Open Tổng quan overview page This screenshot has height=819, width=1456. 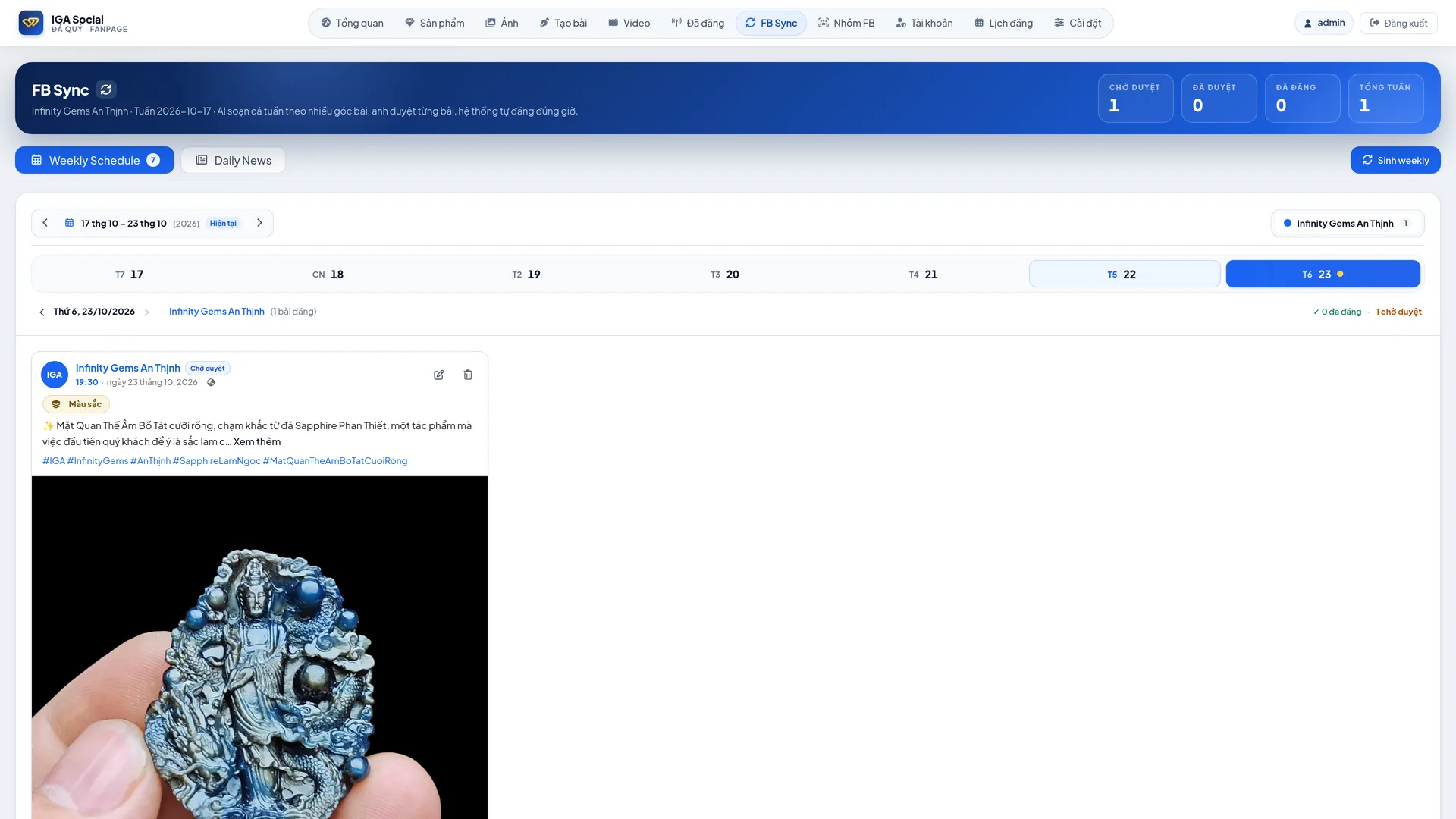[x=353, y=23]
